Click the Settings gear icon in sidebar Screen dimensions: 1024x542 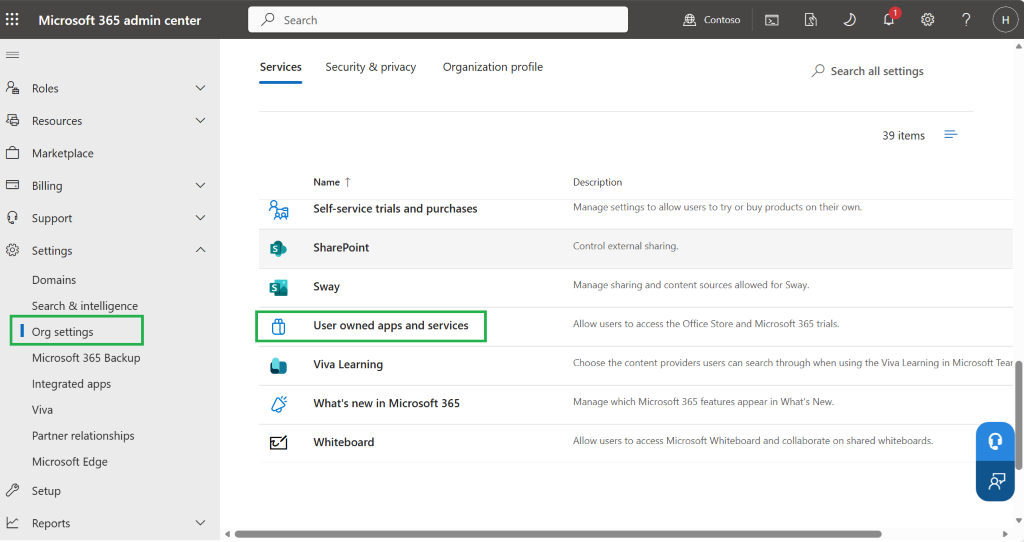click(x=12, y=250)
